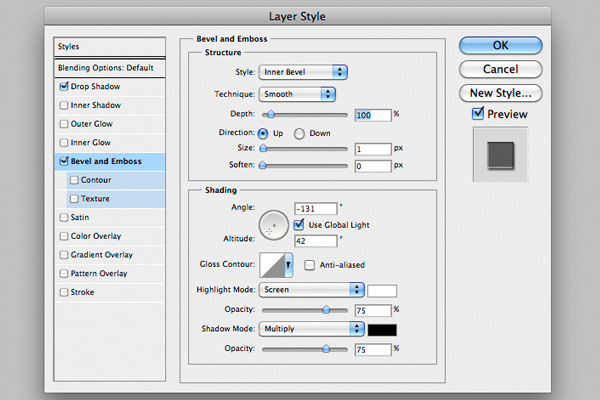600x400 pixels.
Task: Select the Down direction radio button
Action: point(299,134)
